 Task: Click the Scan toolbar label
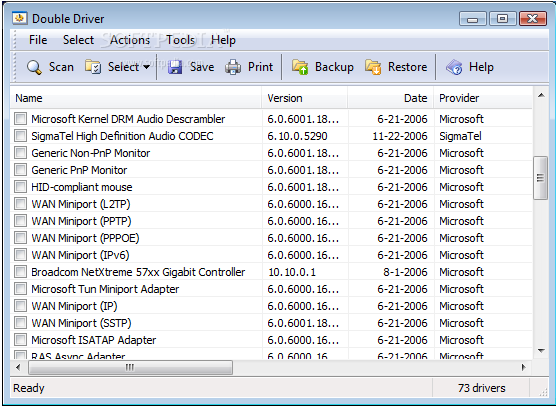61,67
